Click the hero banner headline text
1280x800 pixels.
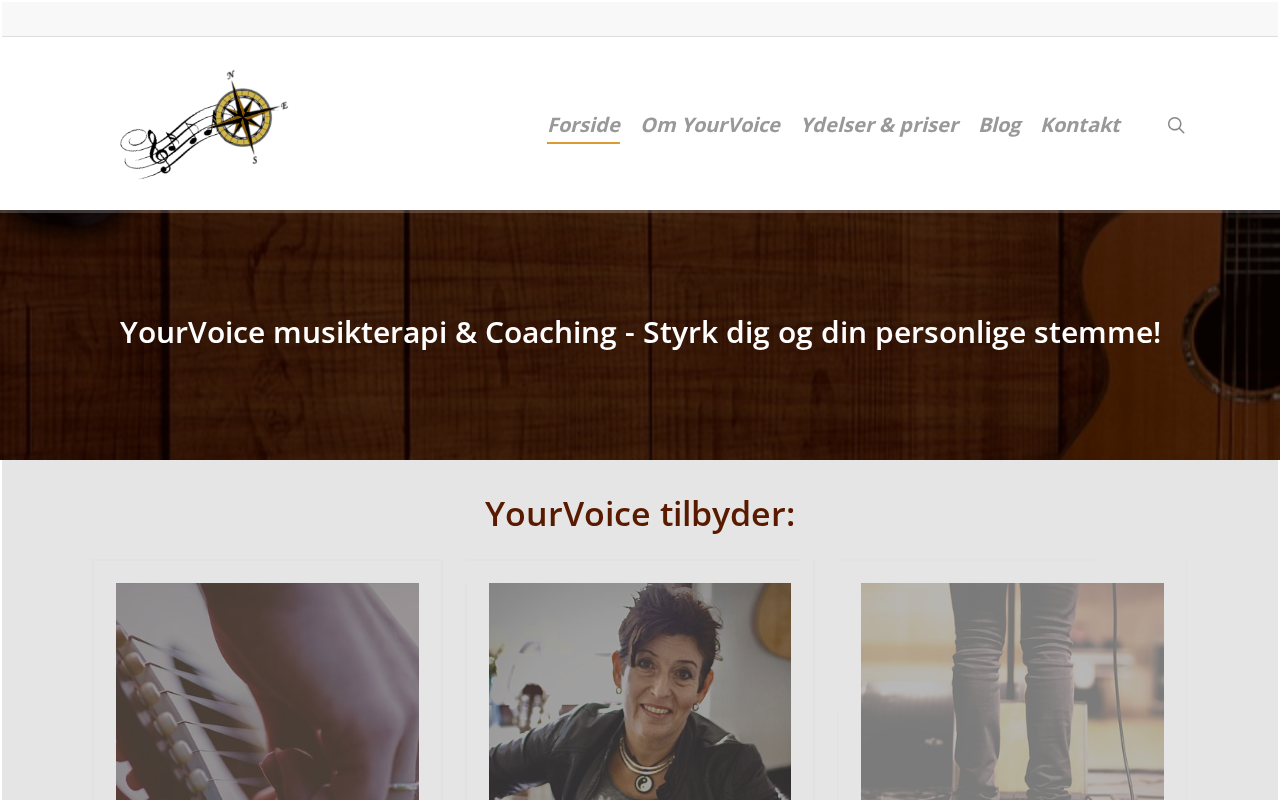point(640,332)
